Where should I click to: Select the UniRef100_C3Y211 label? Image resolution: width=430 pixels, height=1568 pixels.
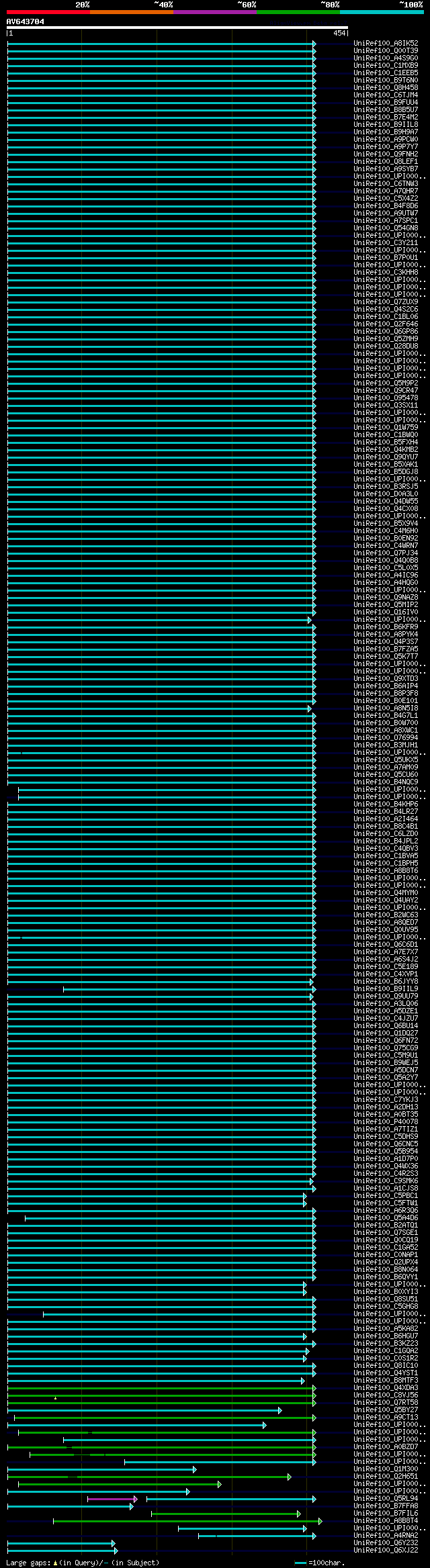(x=386, y=243)
